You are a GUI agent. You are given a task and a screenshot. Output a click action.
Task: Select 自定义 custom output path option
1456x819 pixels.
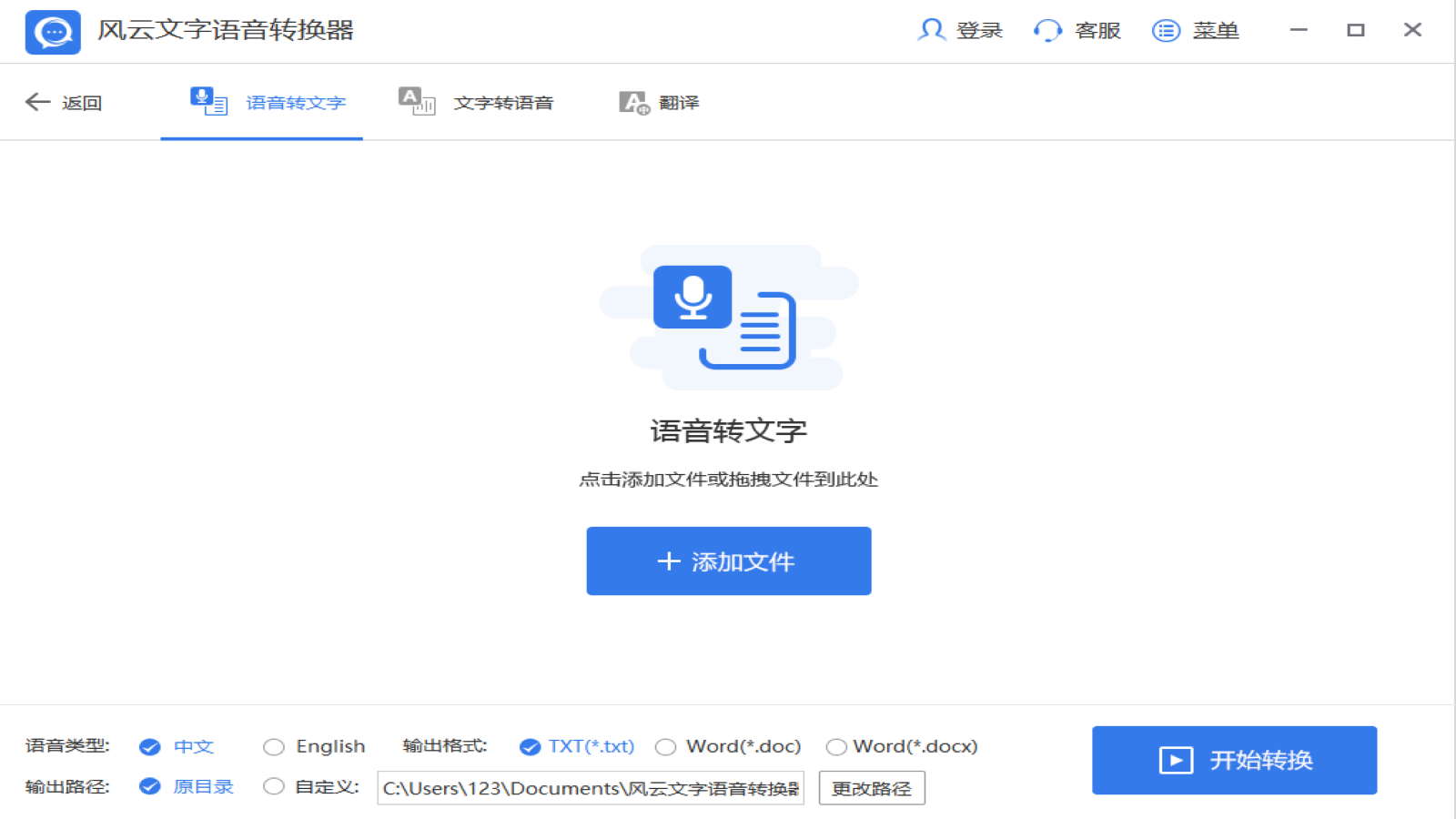click(x=274, y=786)
